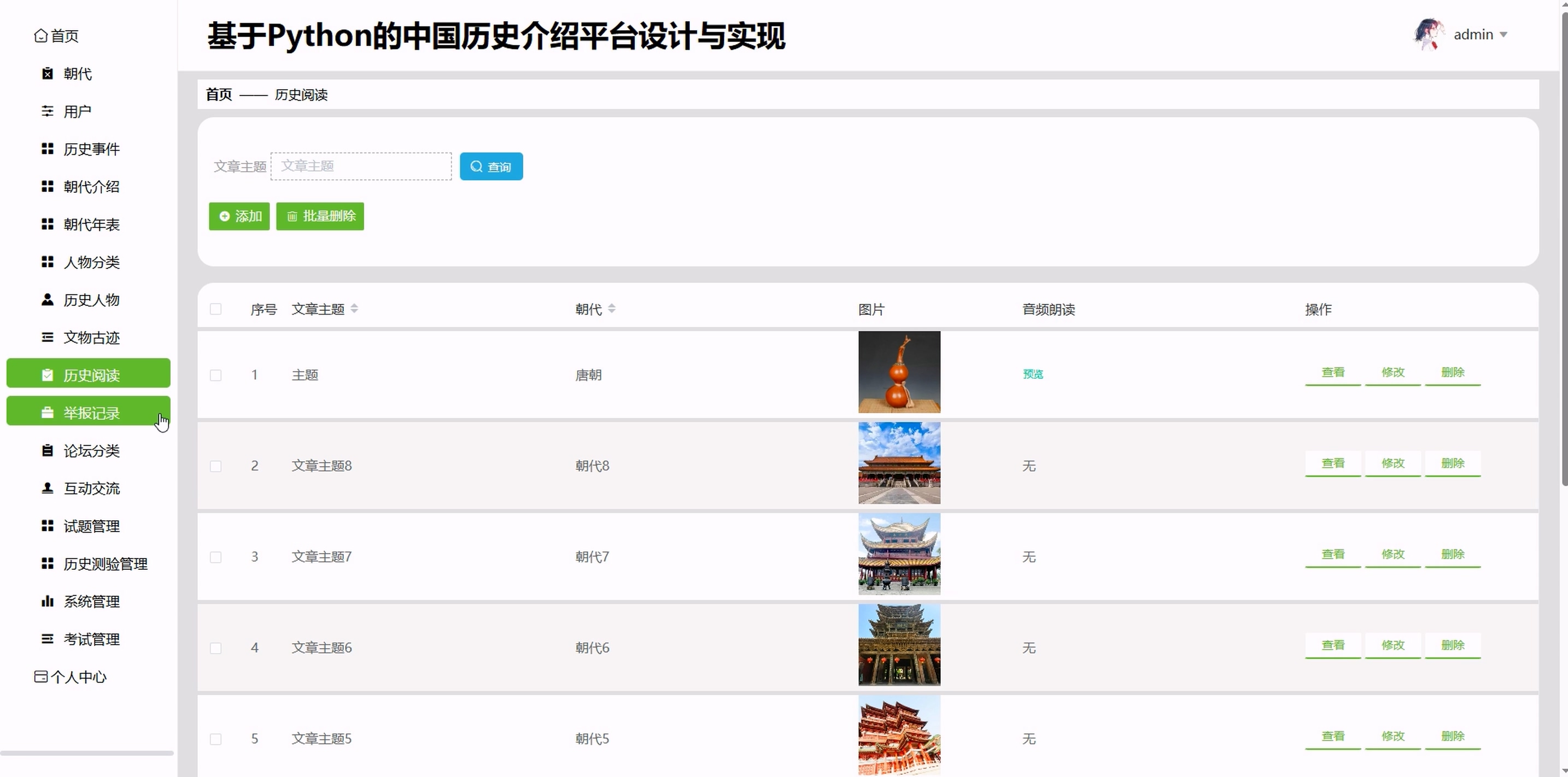Open the 历史事件 menu item
The image size is (1568, 777).
click(91, 149)
